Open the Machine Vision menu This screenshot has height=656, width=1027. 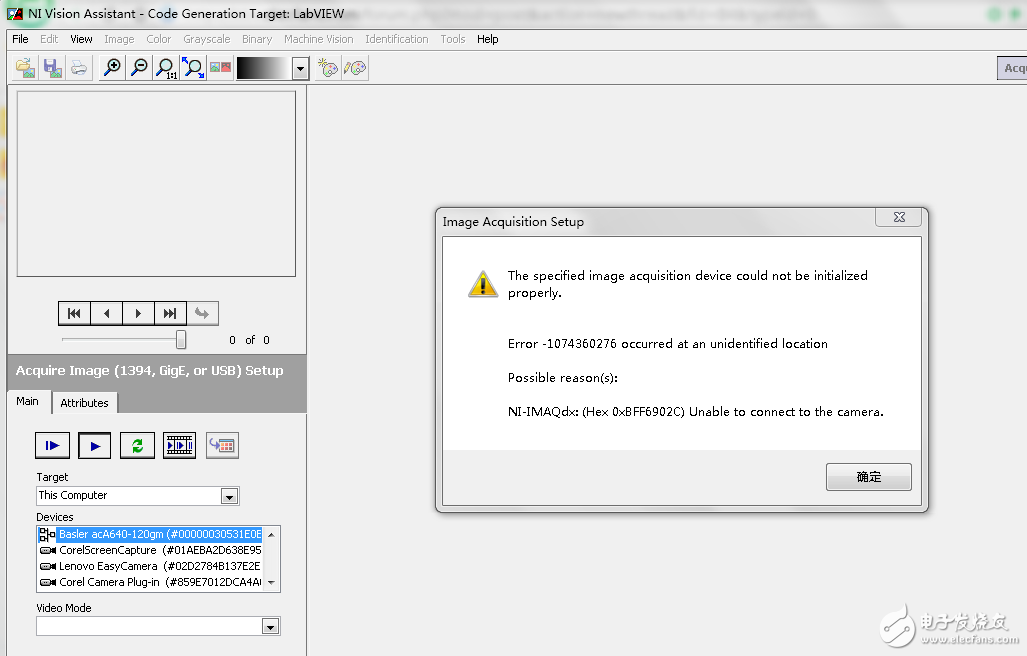pyautogui.click(x=318, y=39)
